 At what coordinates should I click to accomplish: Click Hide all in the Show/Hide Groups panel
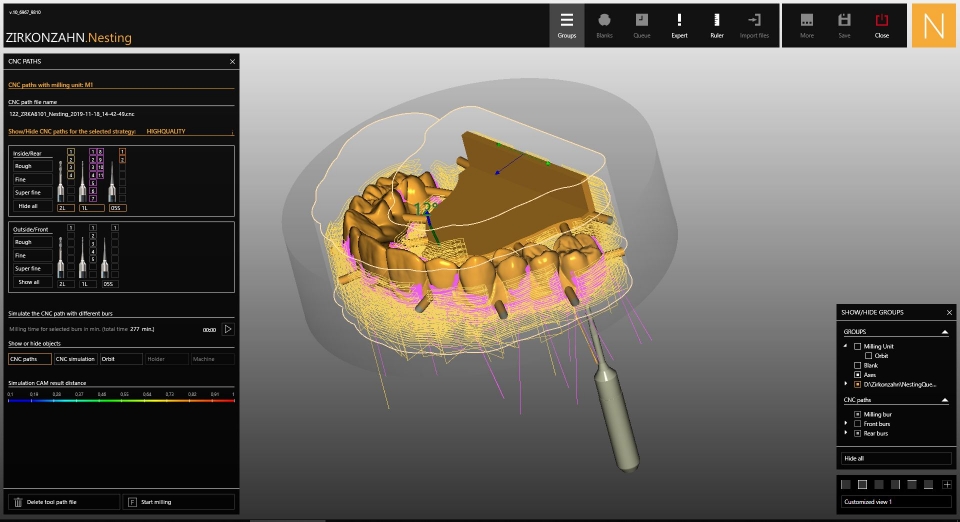pos(896,458)
